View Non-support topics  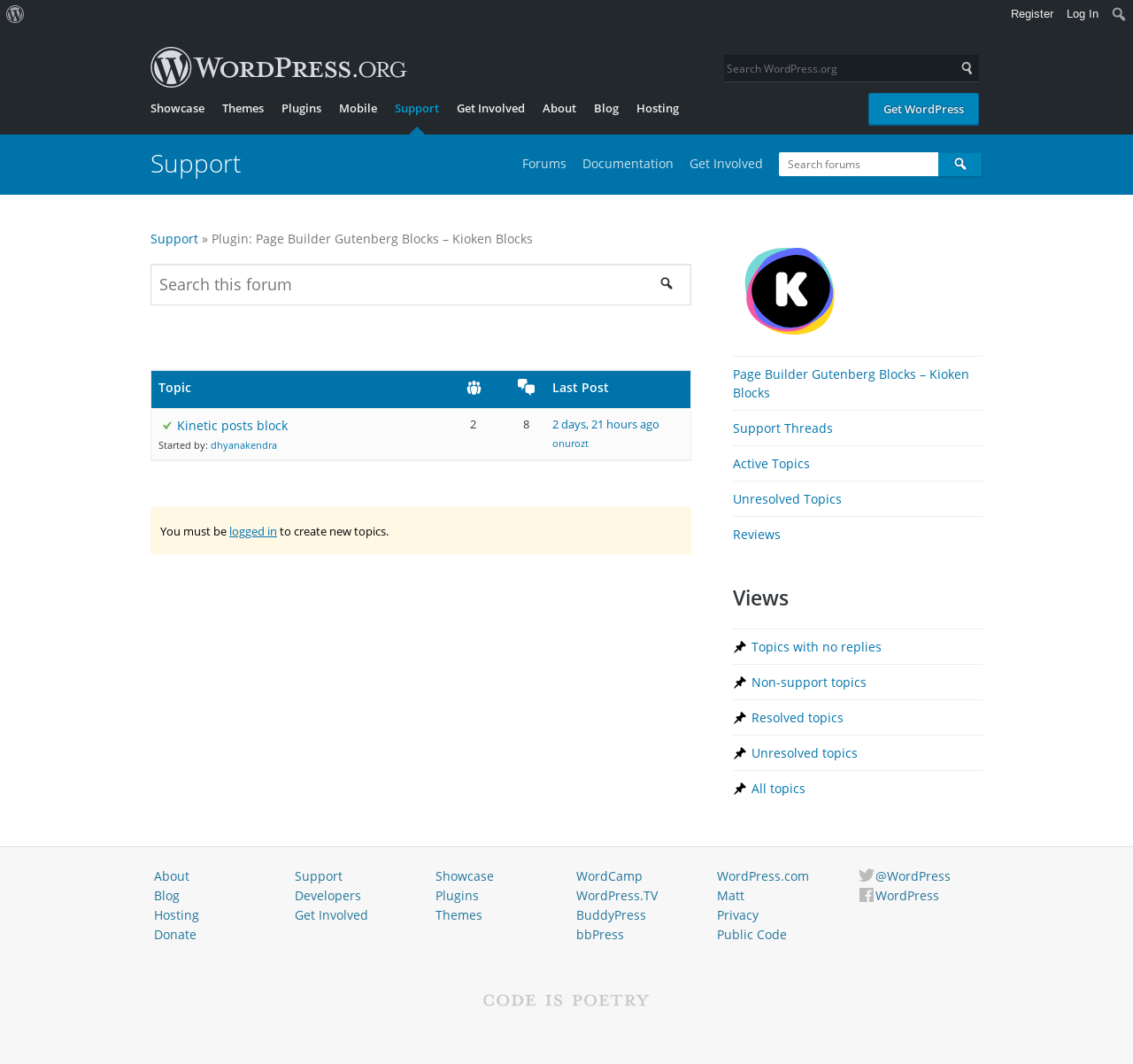tap(809, 682)
